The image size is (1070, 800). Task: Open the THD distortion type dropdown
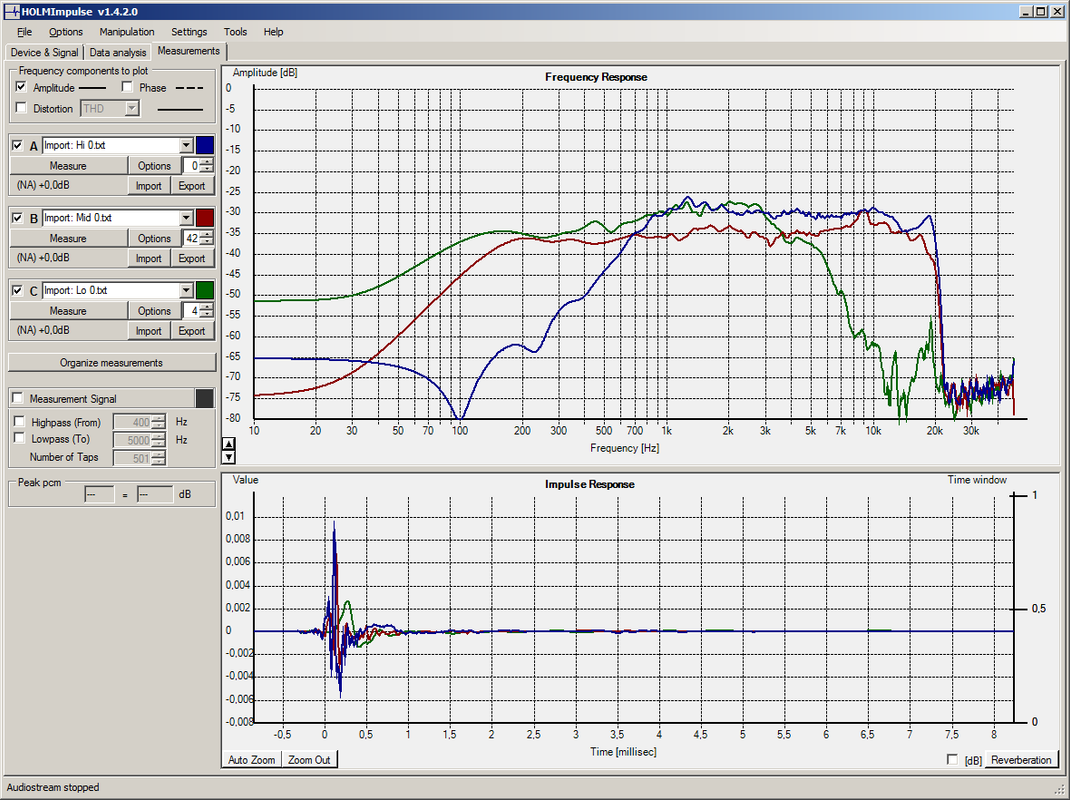132,109
